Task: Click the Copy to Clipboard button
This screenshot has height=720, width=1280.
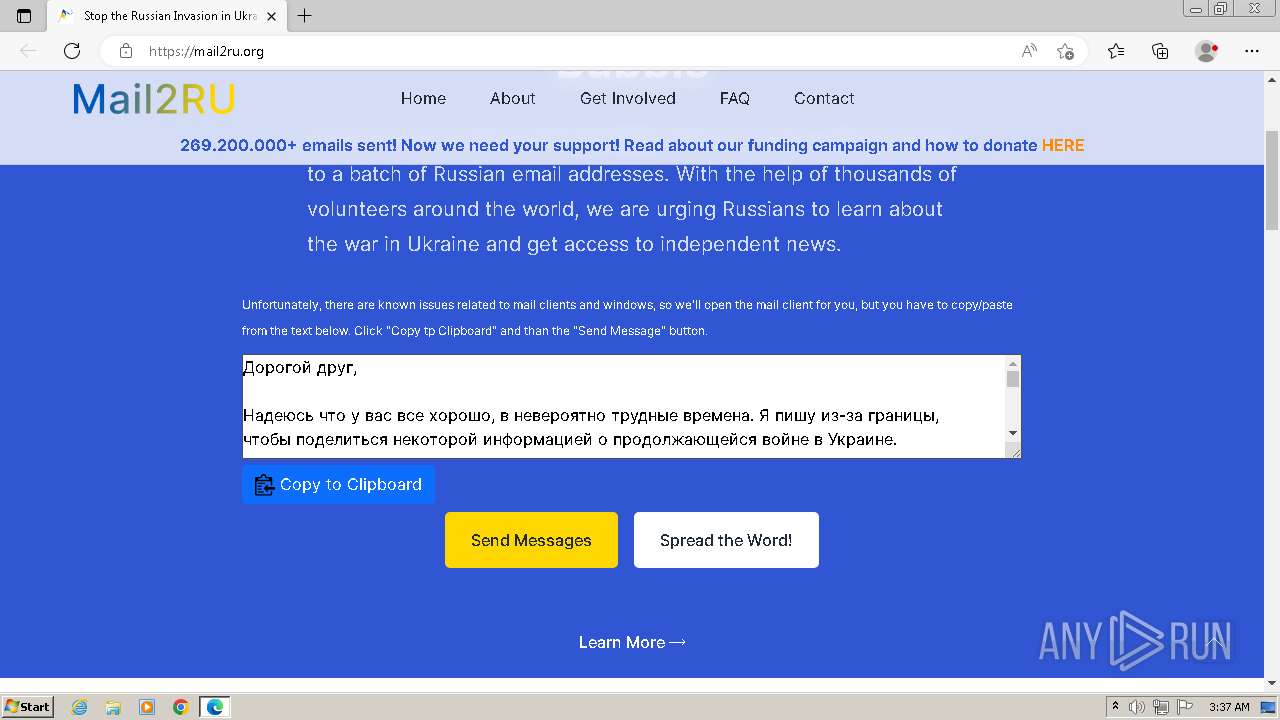Action: pos(338,484)
